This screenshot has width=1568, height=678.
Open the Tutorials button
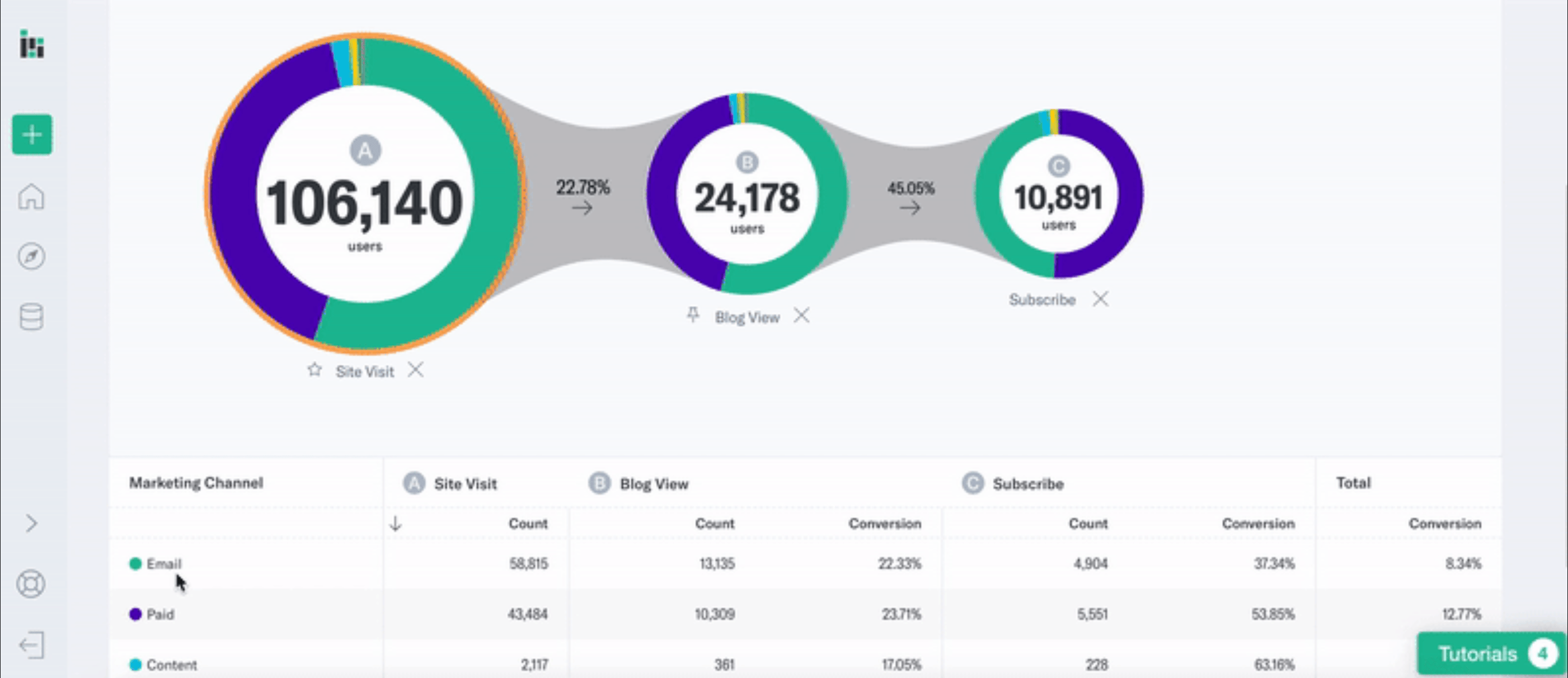[1492, 655]
